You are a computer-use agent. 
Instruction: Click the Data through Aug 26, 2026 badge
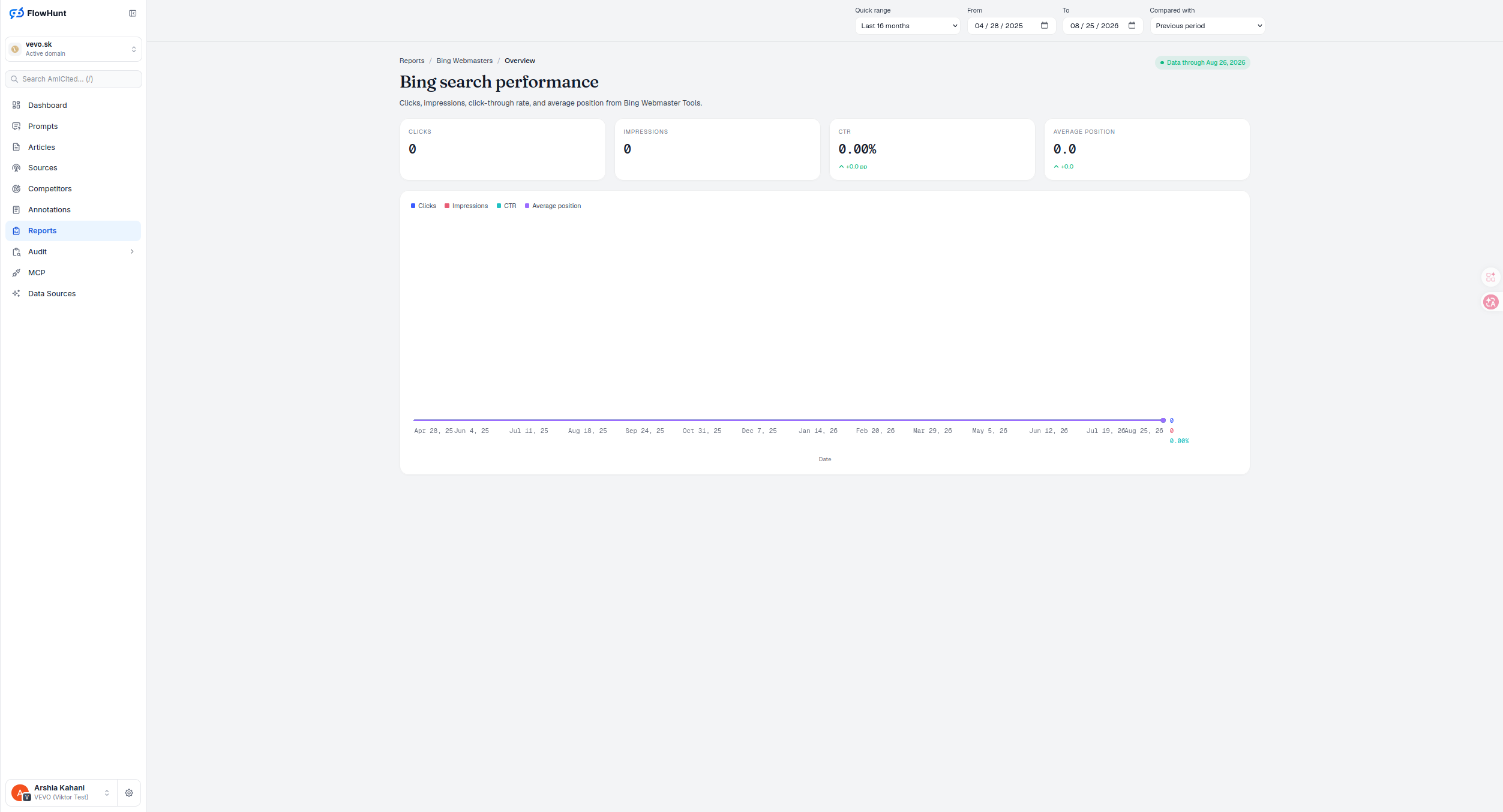[1202, 62]
